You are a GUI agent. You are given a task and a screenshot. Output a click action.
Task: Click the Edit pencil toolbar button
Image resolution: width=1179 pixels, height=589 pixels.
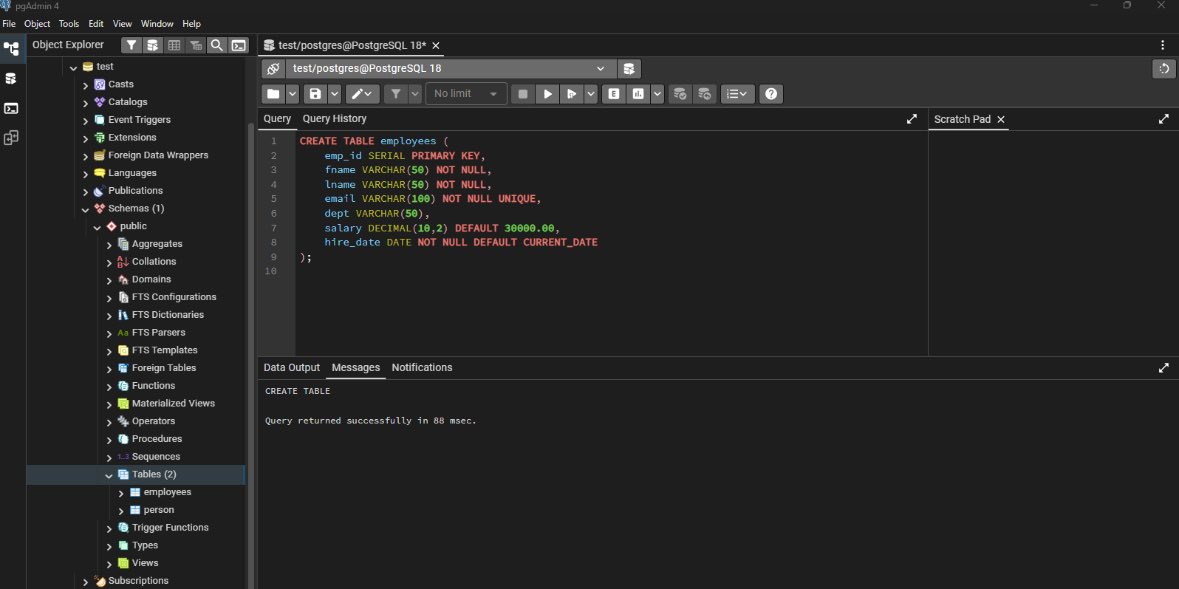[362, 94]
